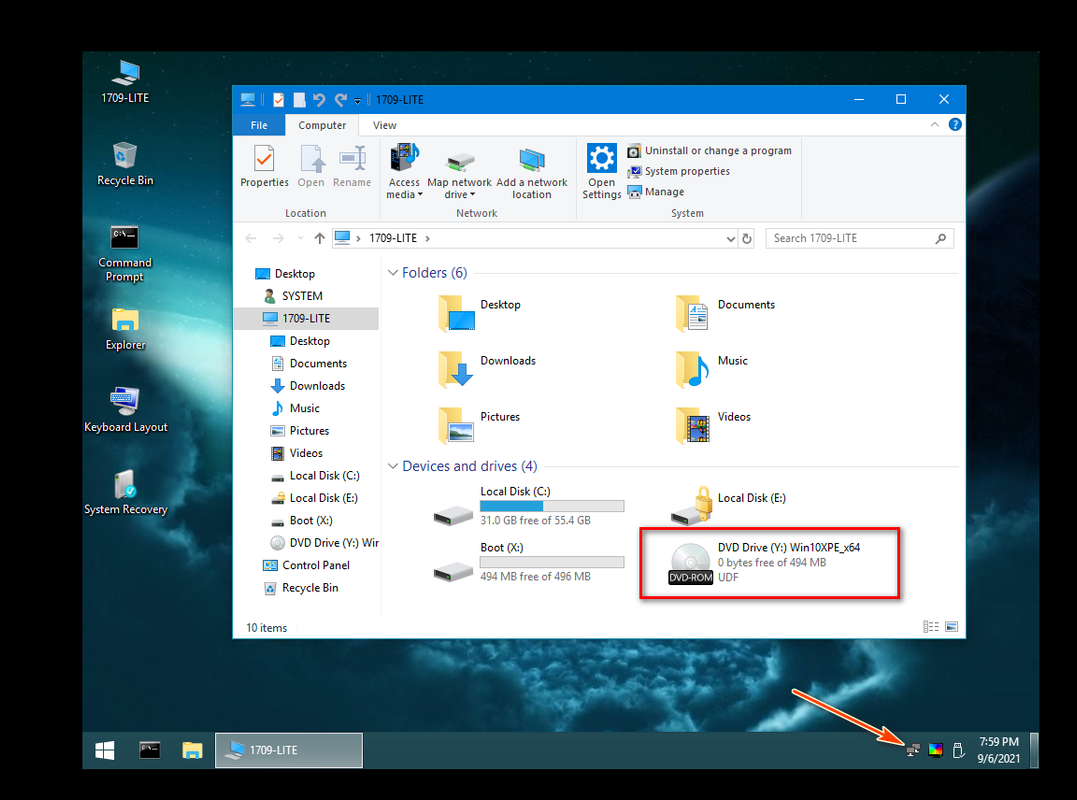1077x800 pixels.
Task: Open Control Panel in navigation tree
Action: pos(315,565)
